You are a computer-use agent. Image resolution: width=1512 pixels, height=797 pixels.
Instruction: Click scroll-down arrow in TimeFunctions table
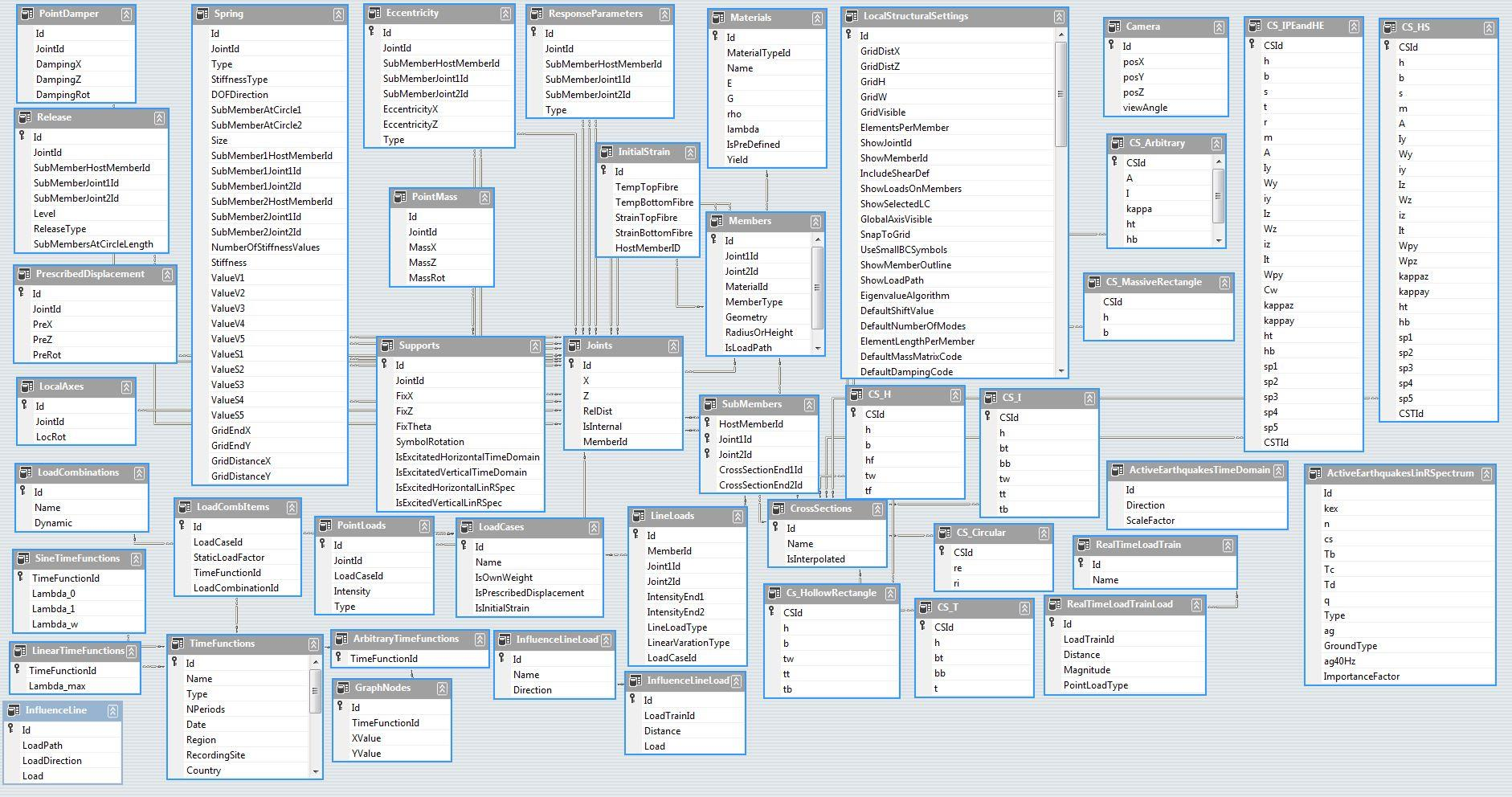tap(316, 771)
